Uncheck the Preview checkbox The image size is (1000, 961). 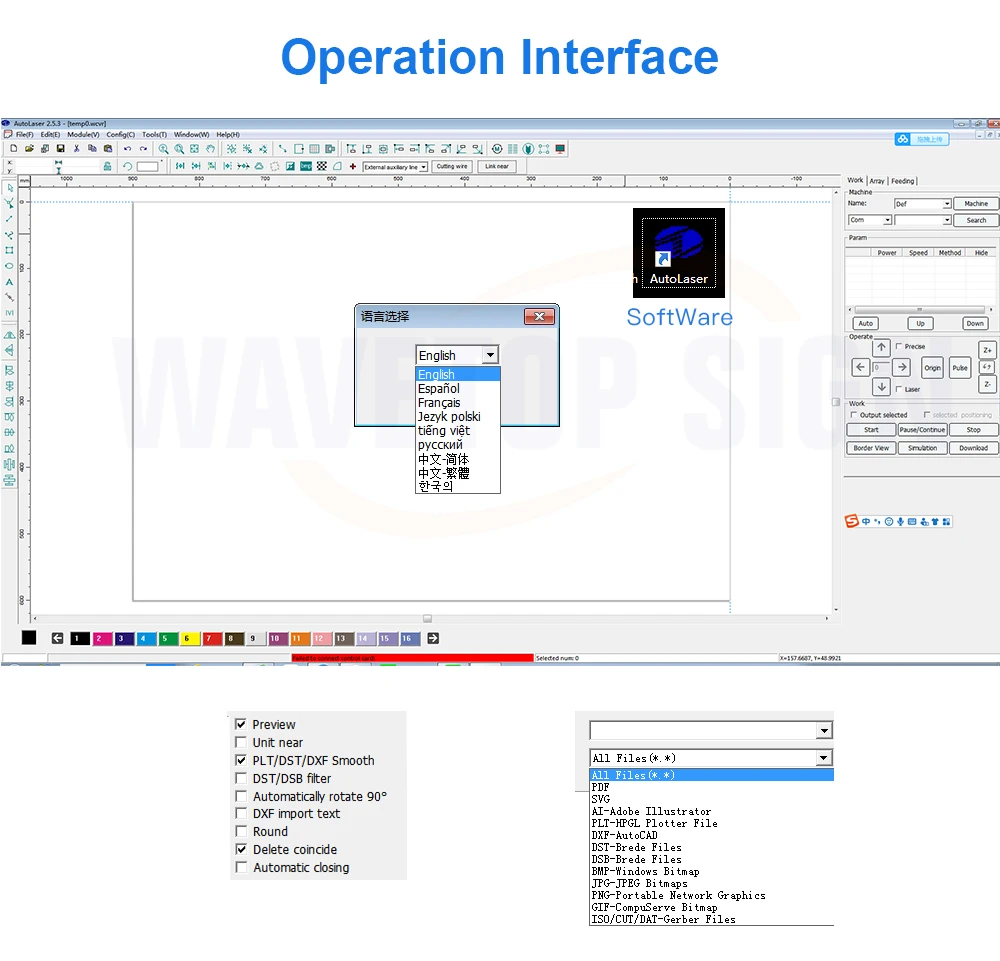pyautogui.click(x=241, y=724)
